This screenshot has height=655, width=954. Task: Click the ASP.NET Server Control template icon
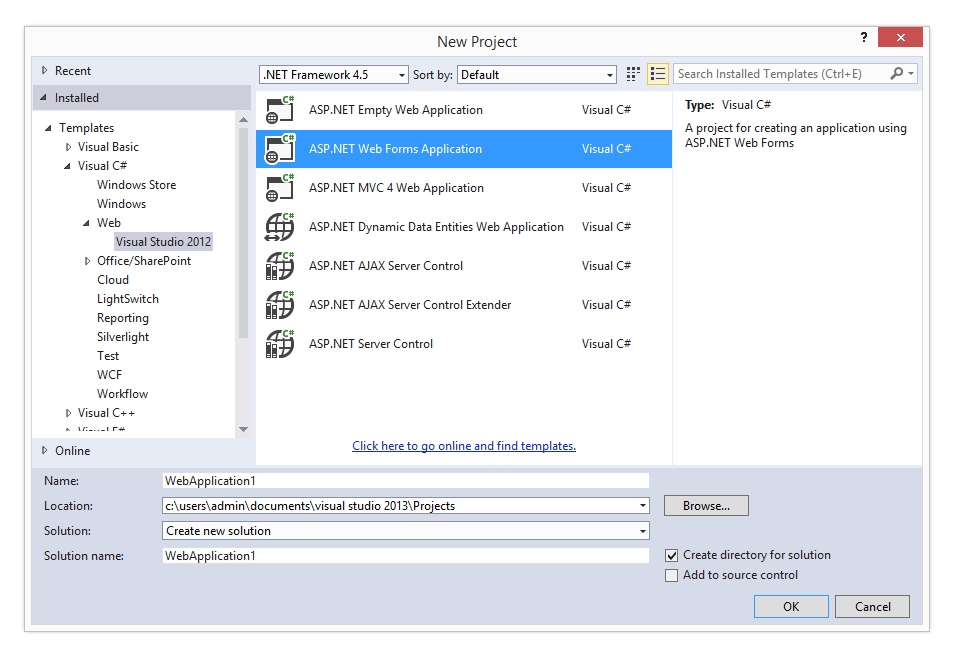click(x=279, y=344)
